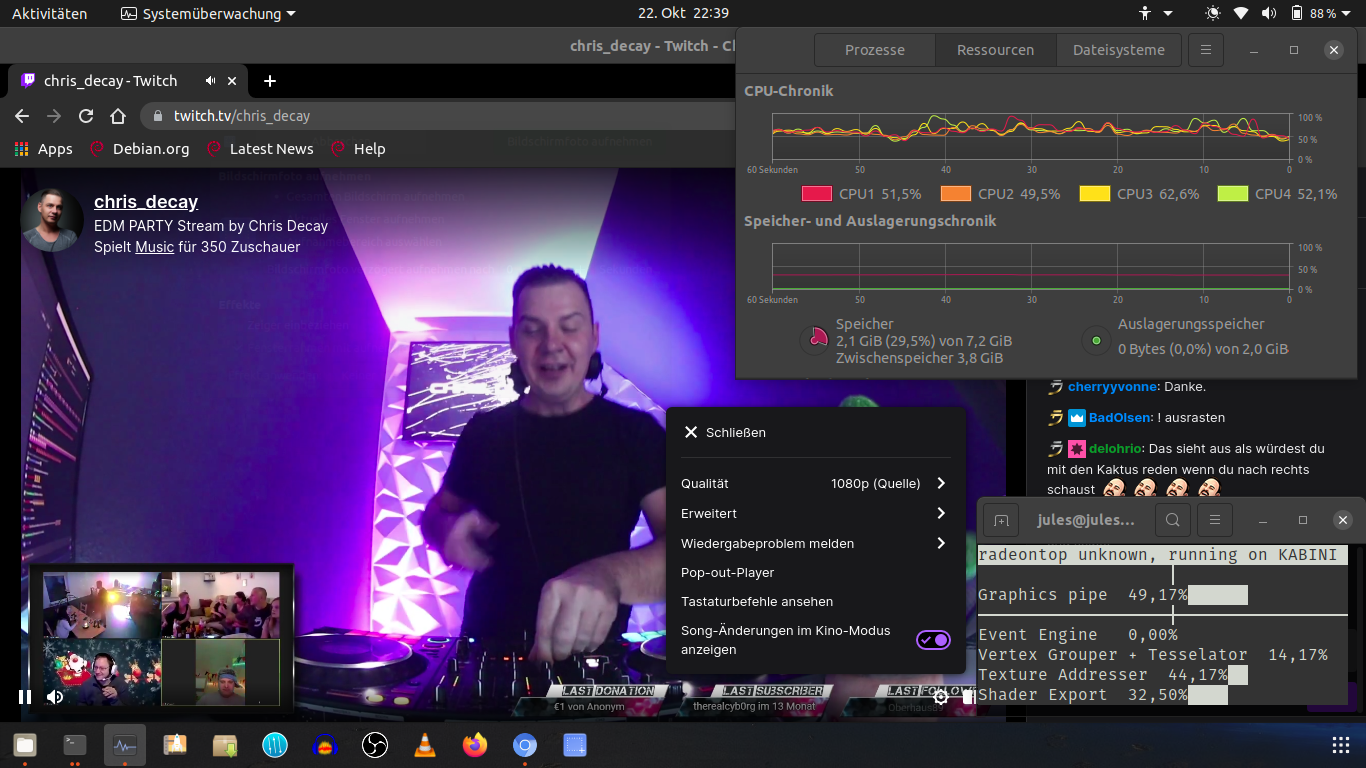
Task: Open the Debian.org bookmark
Action: tap(139, 149)
